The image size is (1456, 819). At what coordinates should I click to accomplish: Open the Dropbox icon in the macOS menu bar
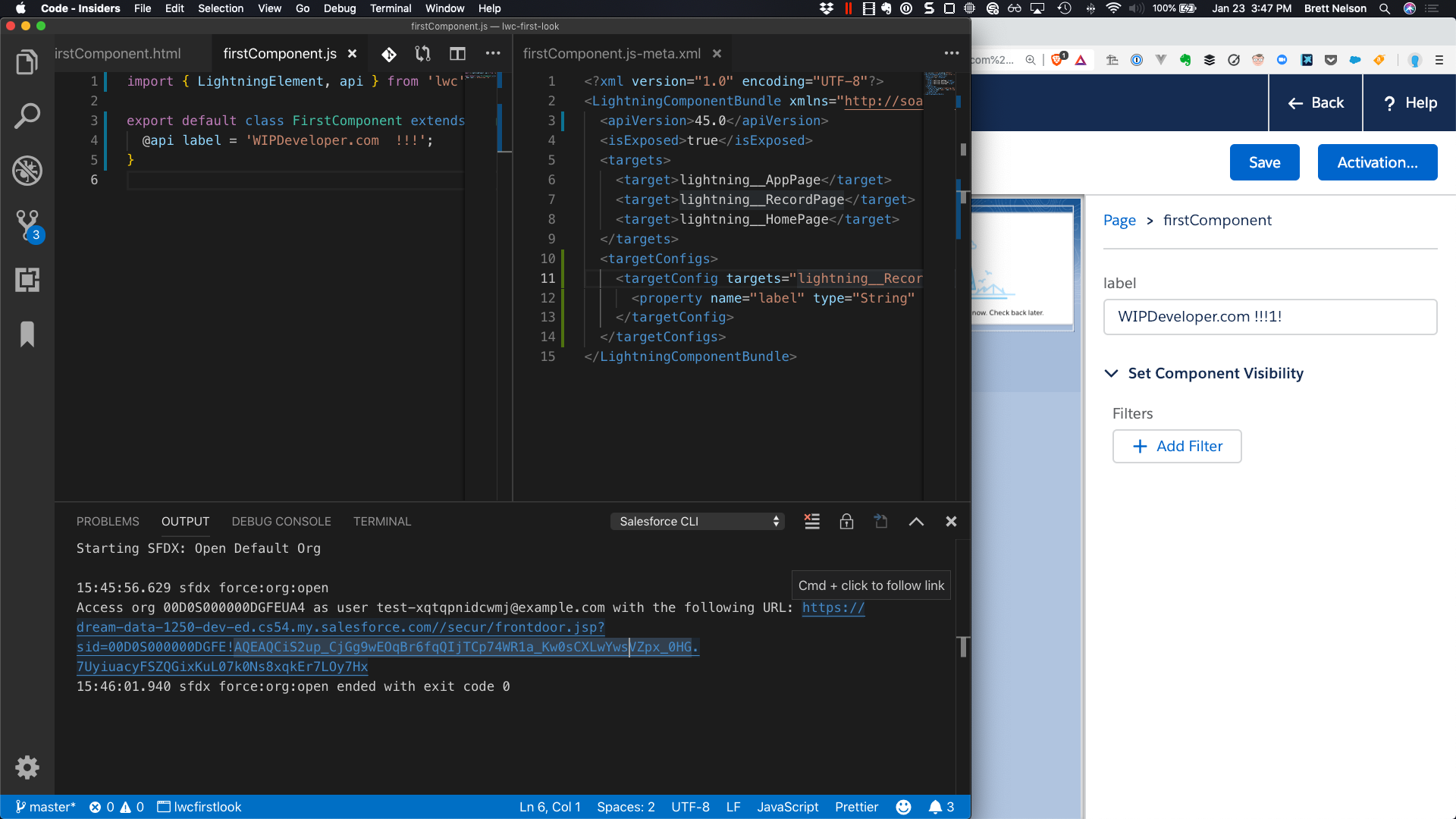click(827, 8)
